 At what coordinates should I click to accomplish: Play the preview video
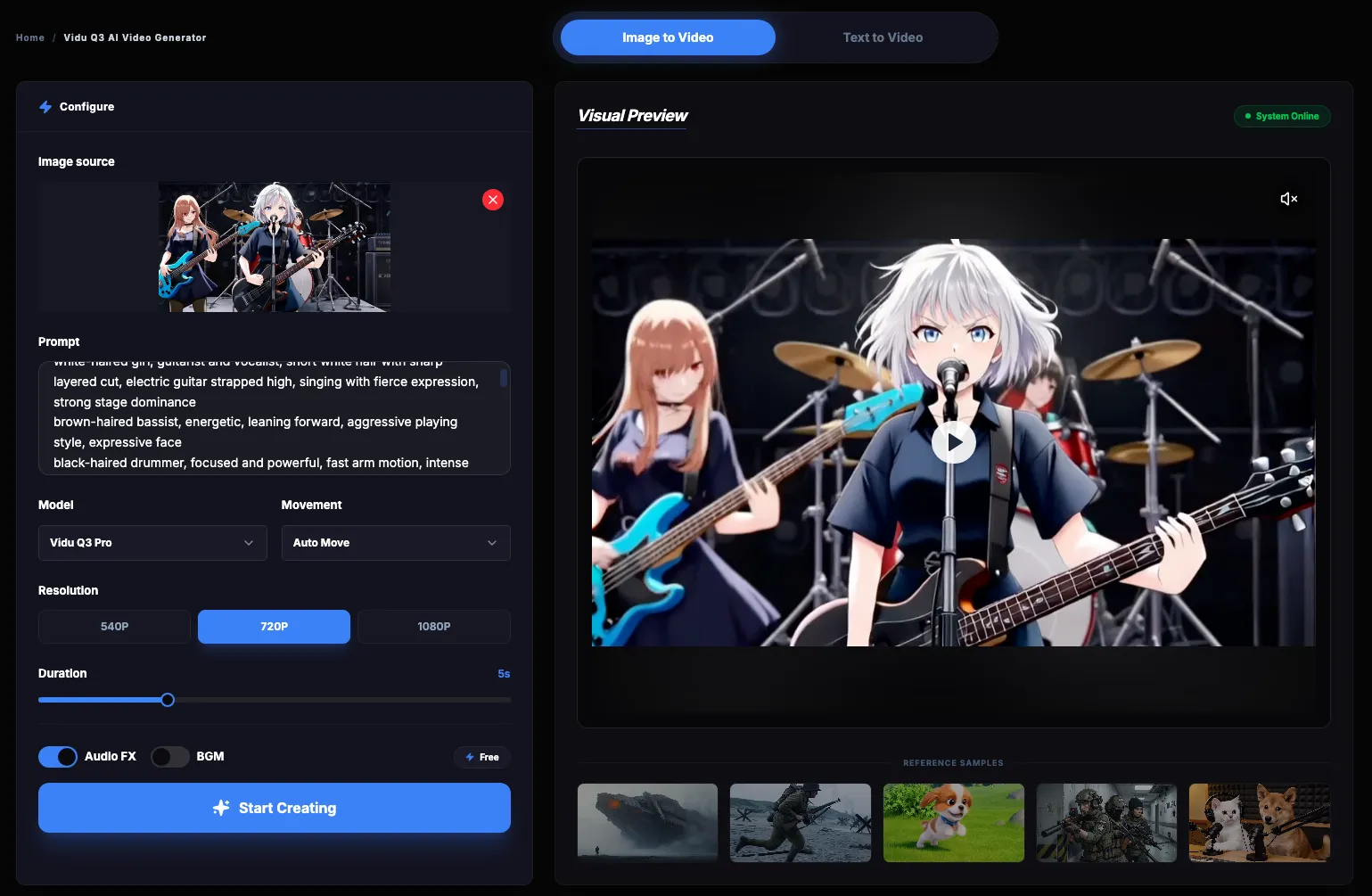coord(953,442)
